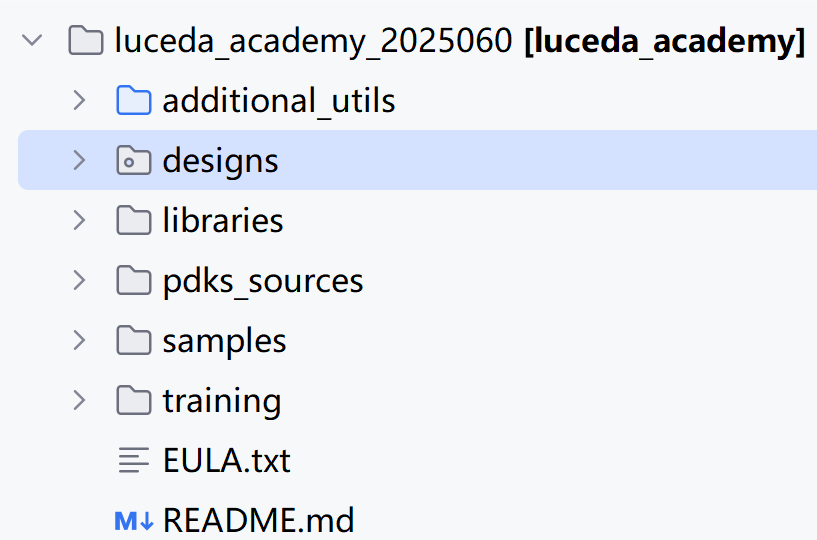This screenshot has height=540, width=817.
Task: Expand the pdks_sources folder arrow
Action: coord(79,281)
